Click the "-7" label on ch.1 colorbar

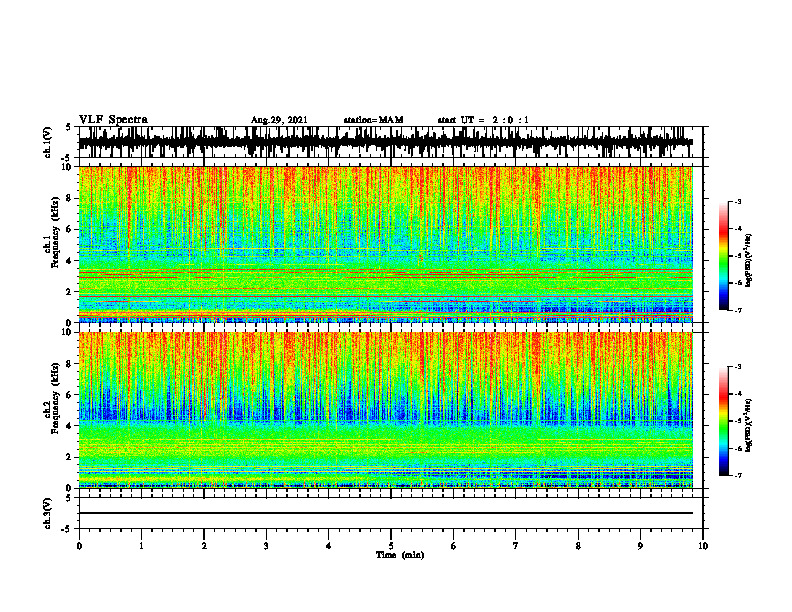pos(738,311)
